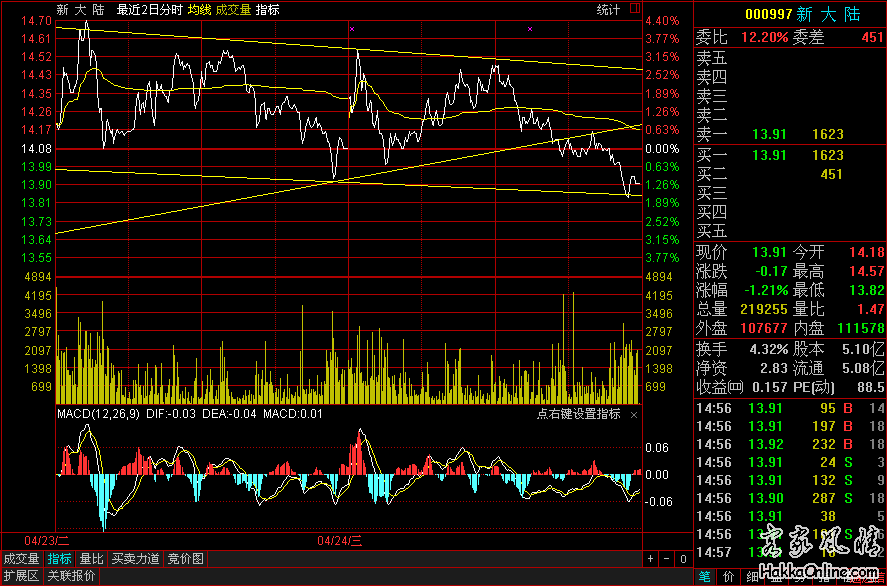Click the plus zoom button
This screenshot has width=887, height=586.
click(650, 558)
